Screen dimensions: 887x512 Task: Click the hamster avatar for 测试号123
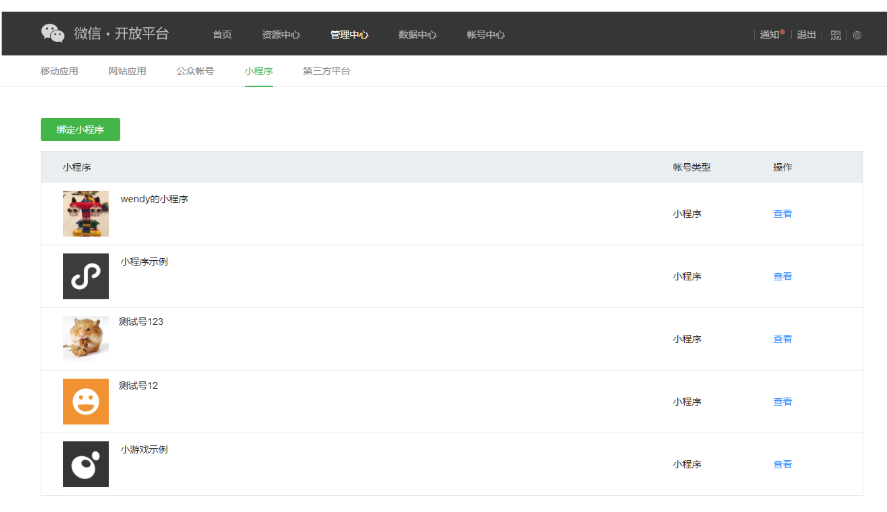(x=86, y=338)
